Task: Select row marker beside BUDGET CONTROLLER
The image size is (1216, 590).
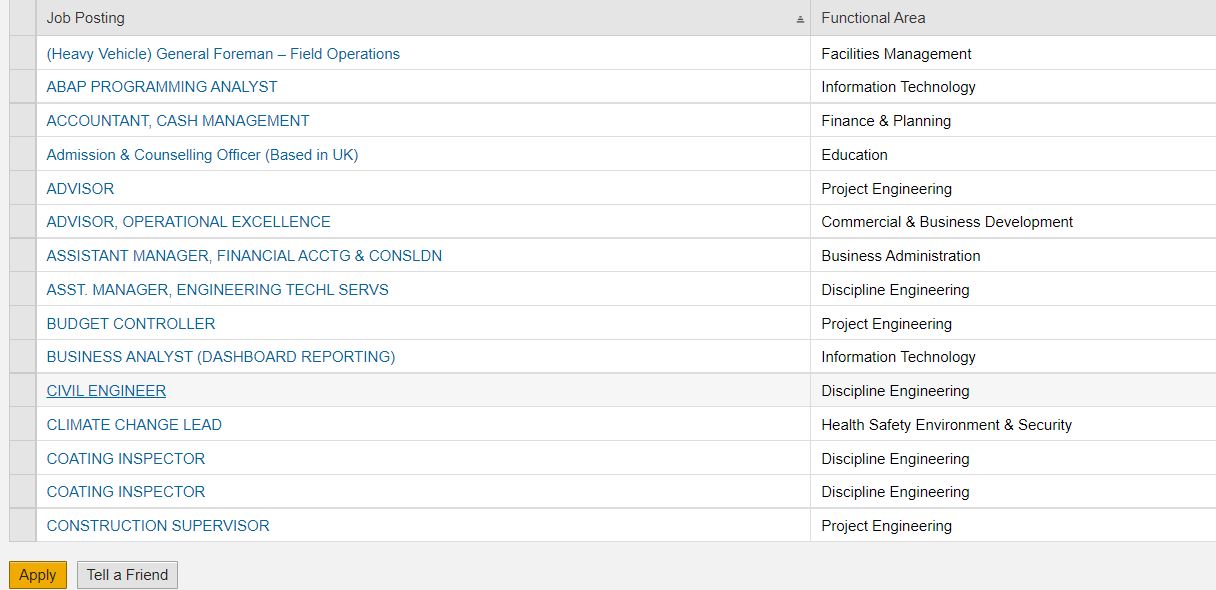Action: click(22, 324)
